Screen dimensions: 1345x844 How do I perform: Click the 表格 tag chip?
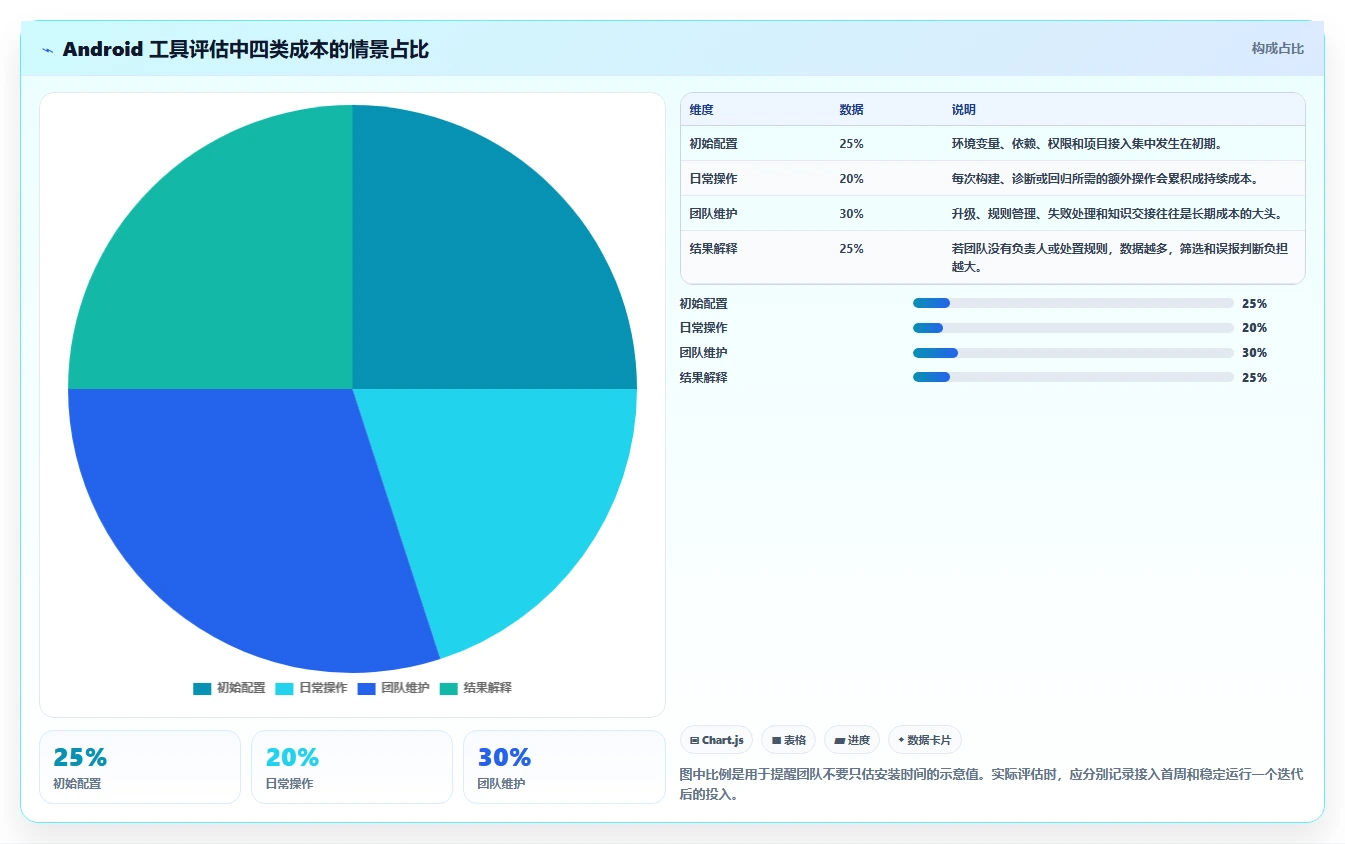click(788, 740)
